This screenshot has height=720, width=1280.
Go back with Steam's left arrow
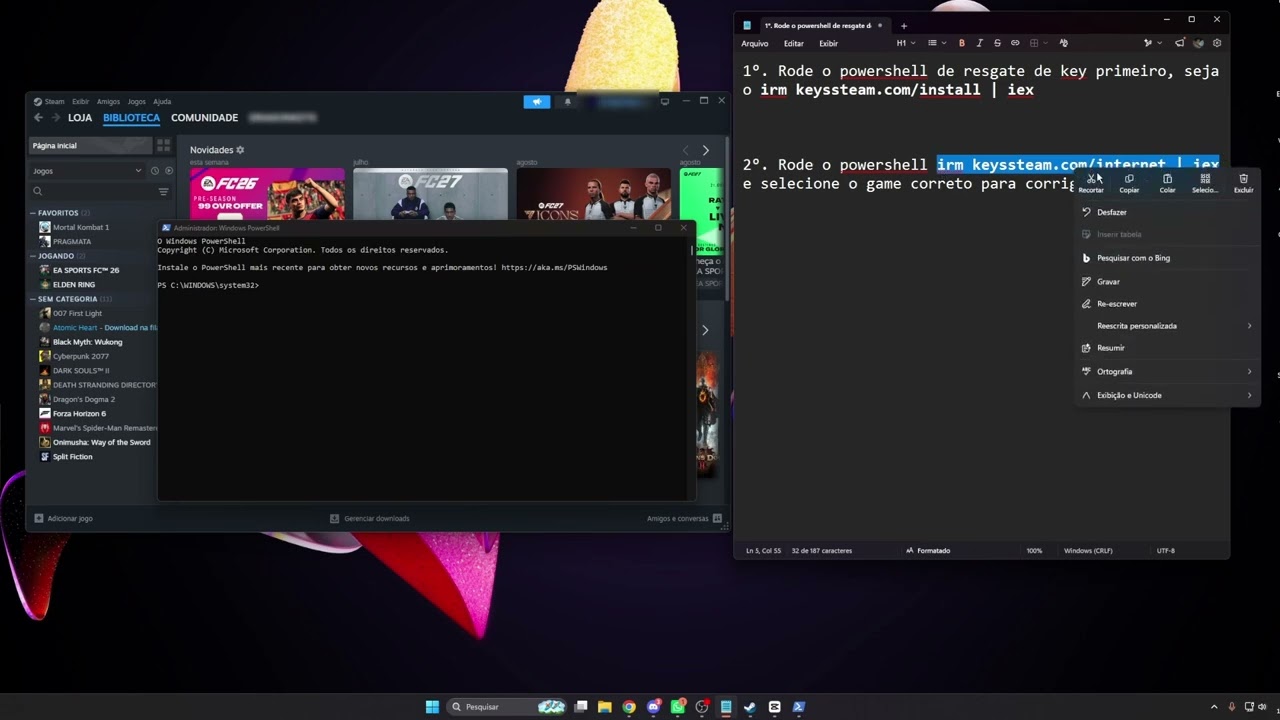click(x=39, y=118)
